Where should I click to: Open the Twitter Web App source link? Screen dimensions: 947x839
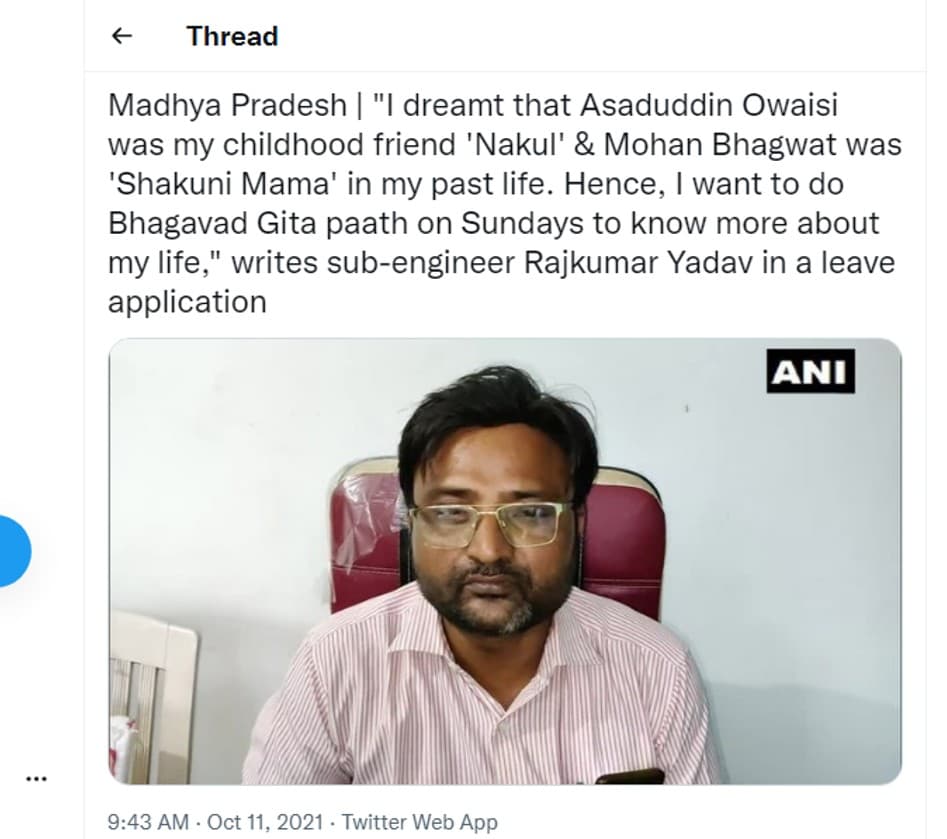419,822
